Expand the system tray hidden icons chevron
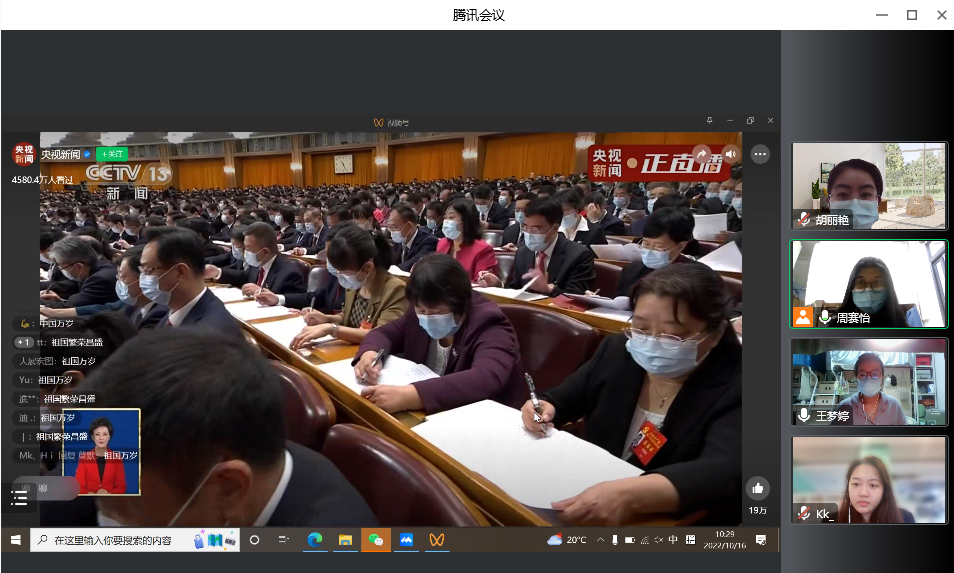The width and height of the screenshot is (954, 573). coord(600,540)
